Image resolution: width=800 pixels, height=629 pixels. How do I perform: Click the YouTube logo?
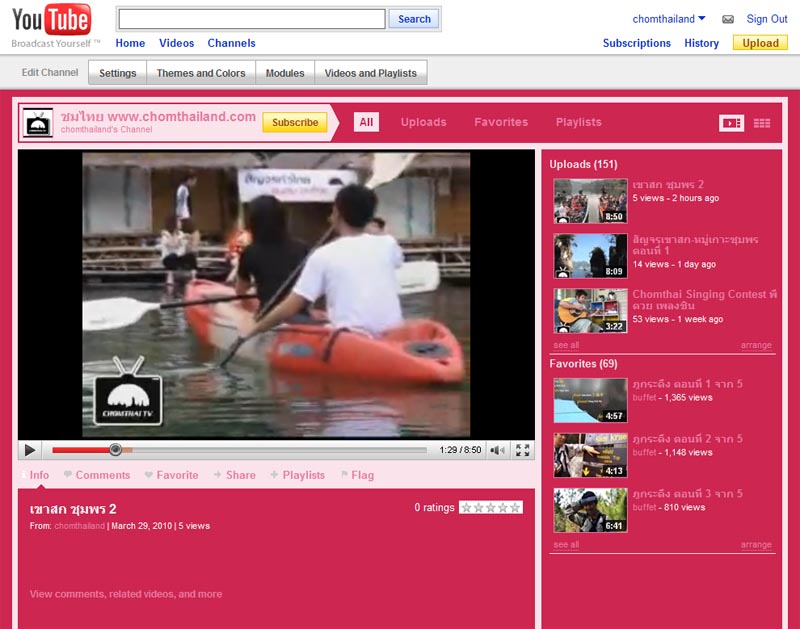point(52,19)
